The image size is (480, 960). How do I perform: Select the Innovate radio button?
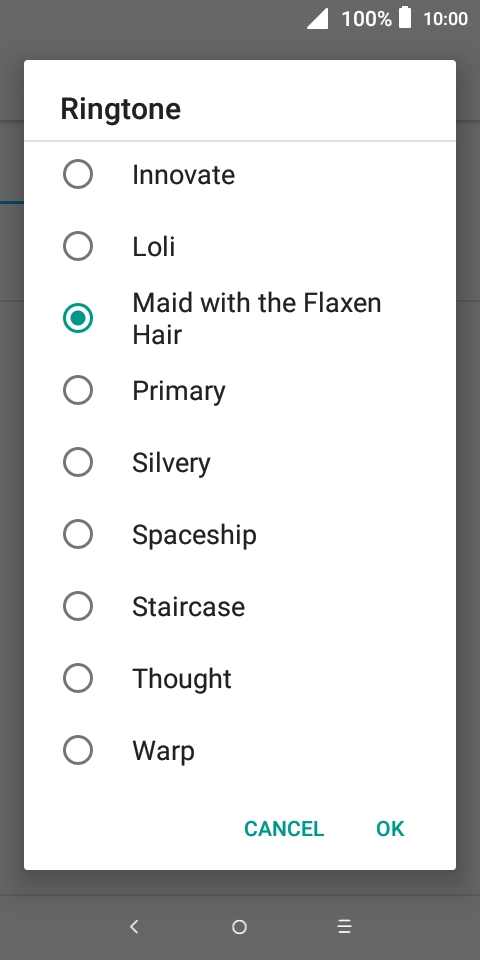[78, 174]
